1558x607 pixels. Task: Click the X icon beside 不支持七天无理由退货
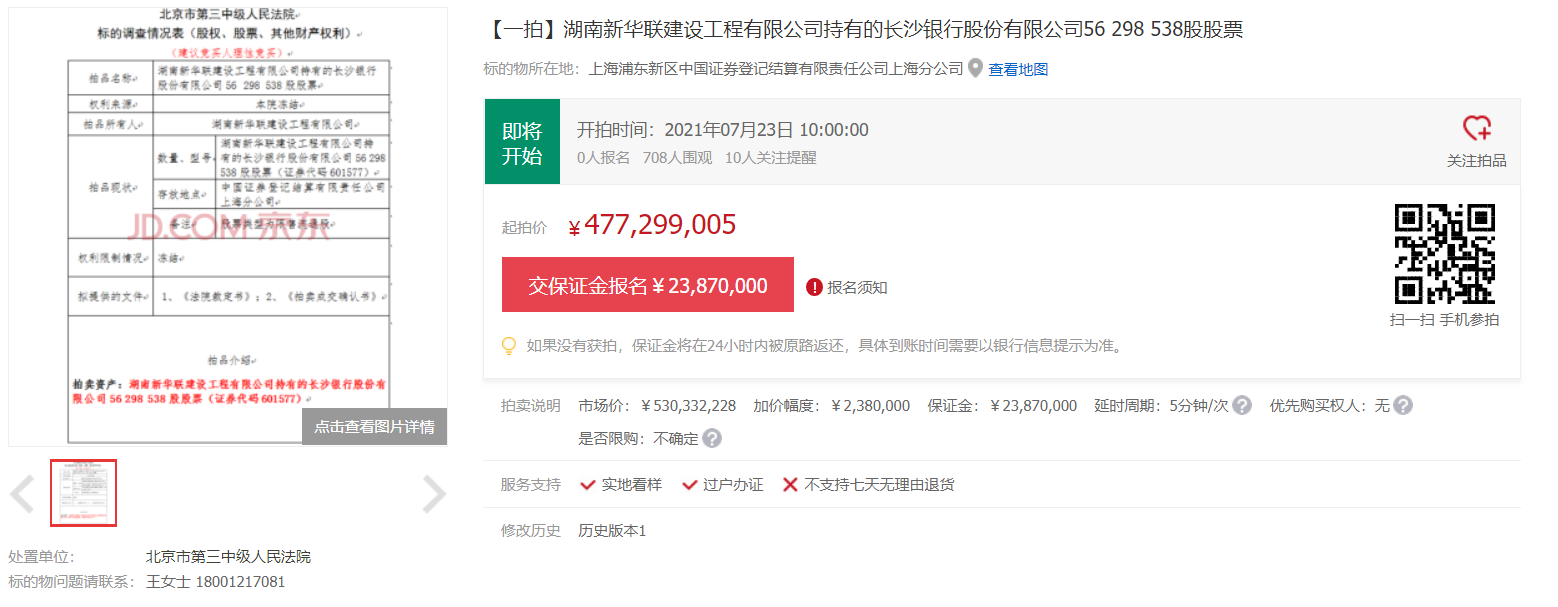click(x=790, y=485)
